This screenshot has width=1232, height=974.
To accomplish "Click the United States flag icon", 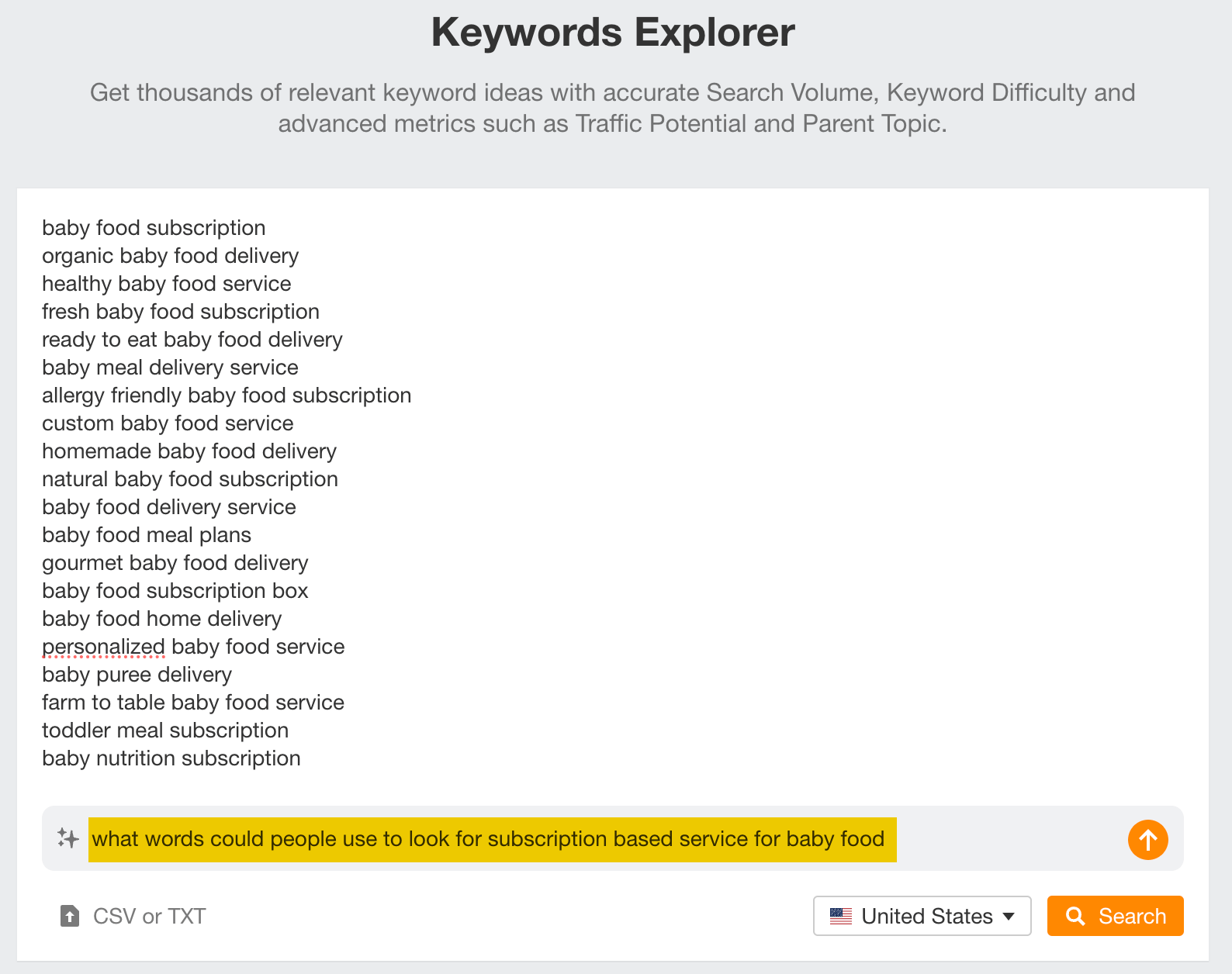I will 842,916.
